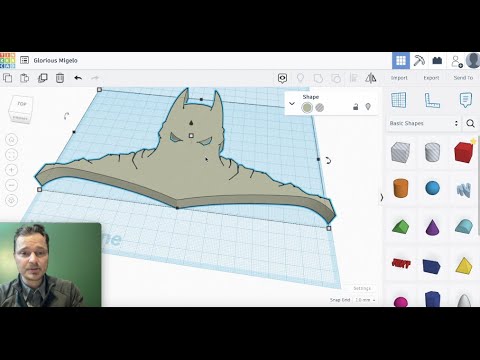This screenshot has width=480, height=360.
Task: Select the Ruler tool
Action: coord(432,100)
